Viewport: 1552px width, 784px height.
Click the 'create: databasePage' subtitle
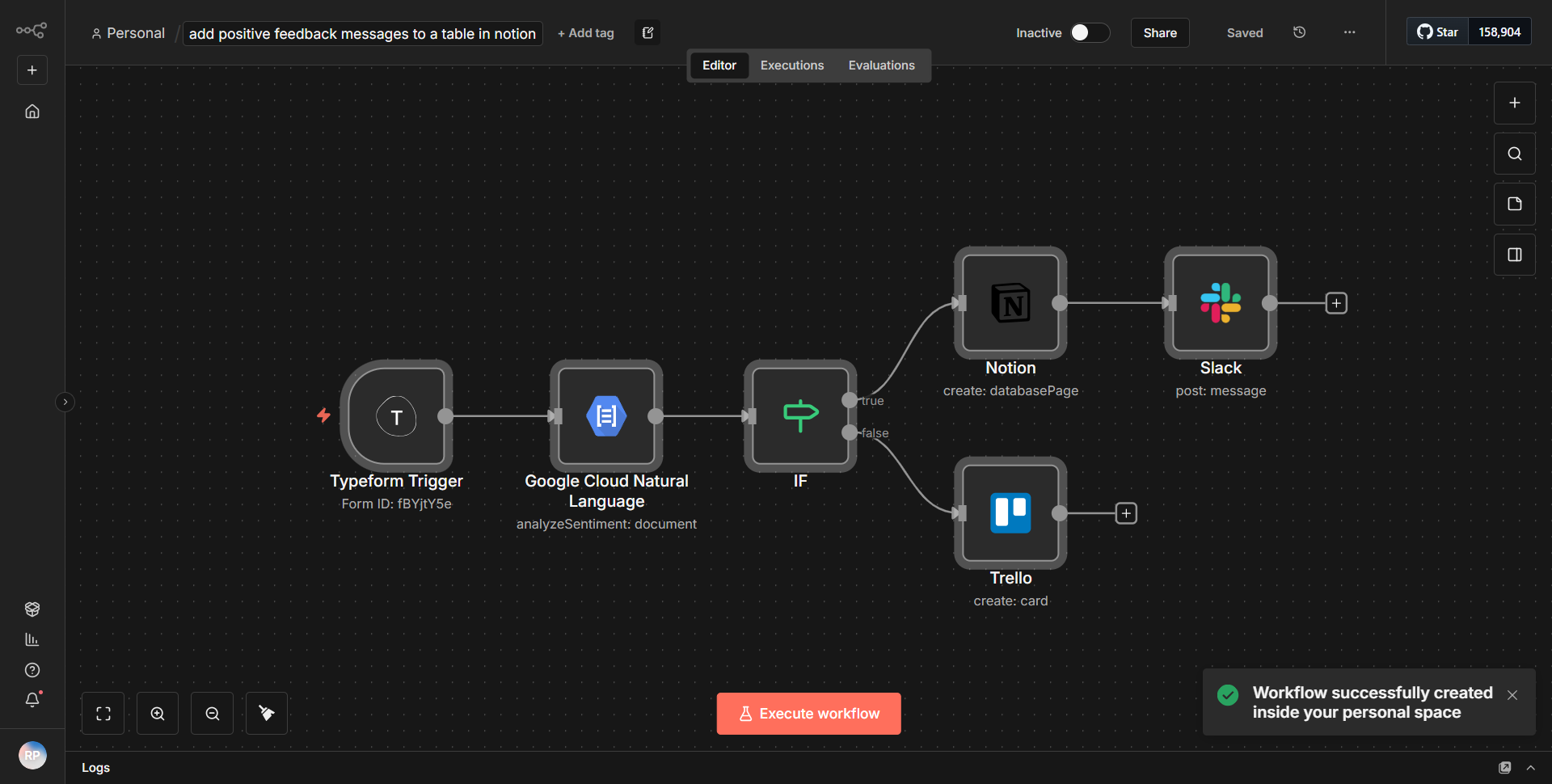(1010, 390)
